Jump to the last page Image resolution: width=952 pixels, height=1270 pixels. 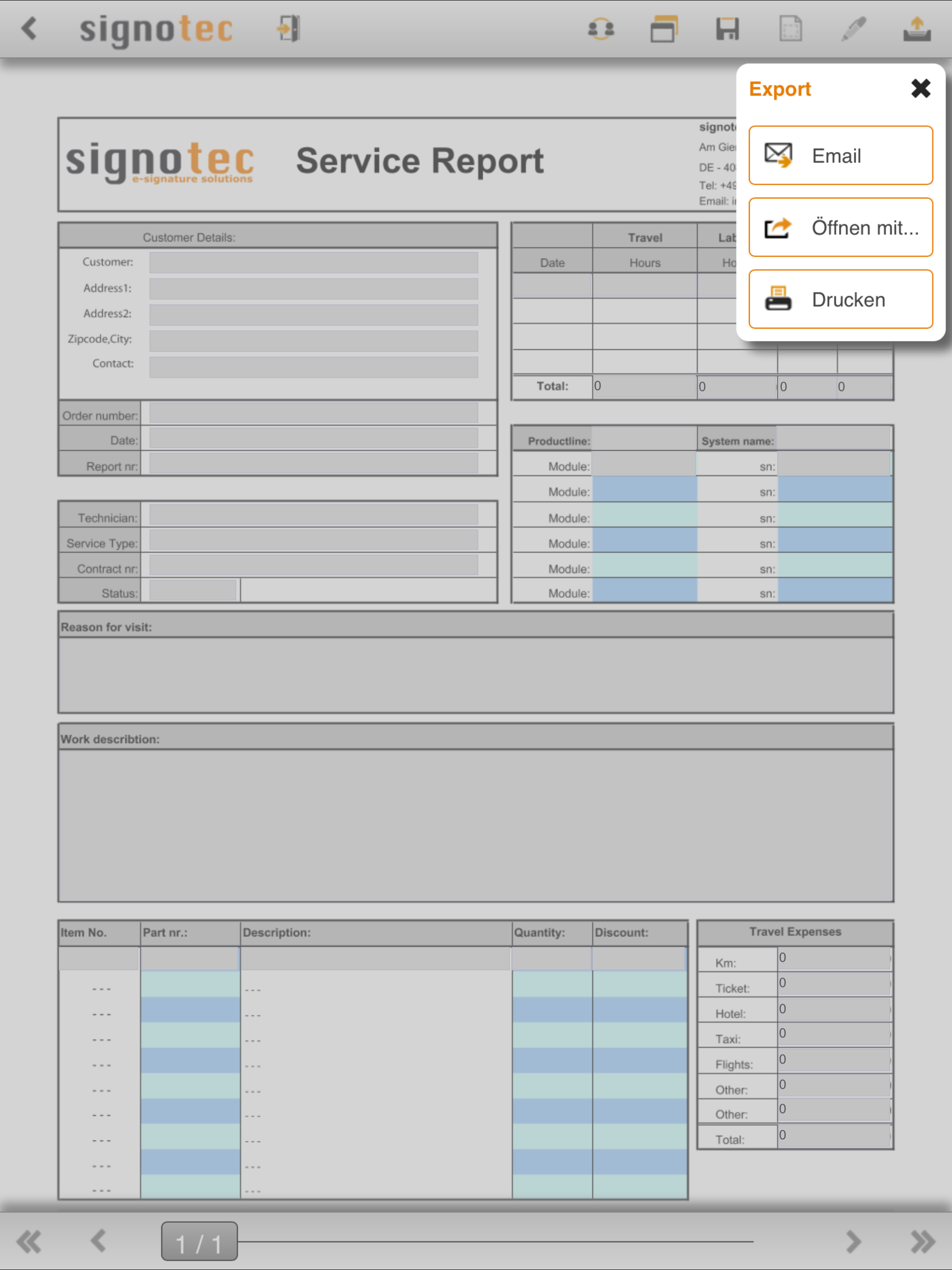(923, 1242)
